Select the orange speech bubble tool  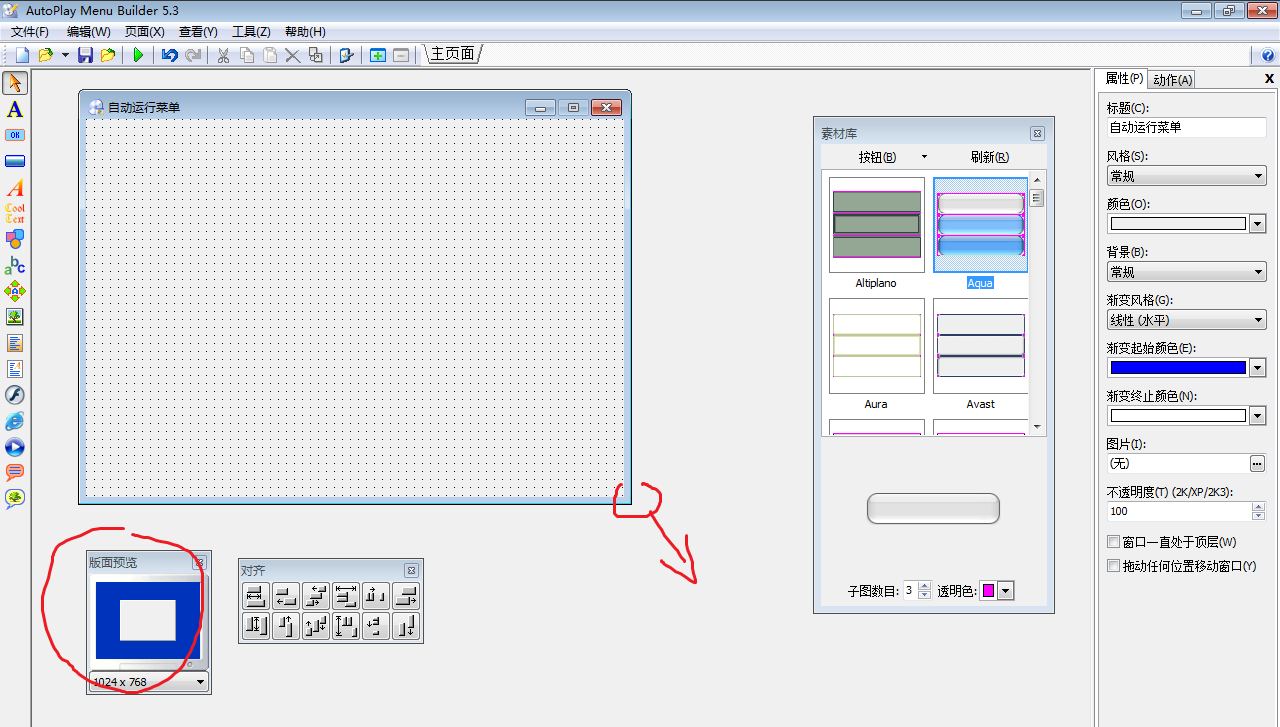click(x=15, y=473)
